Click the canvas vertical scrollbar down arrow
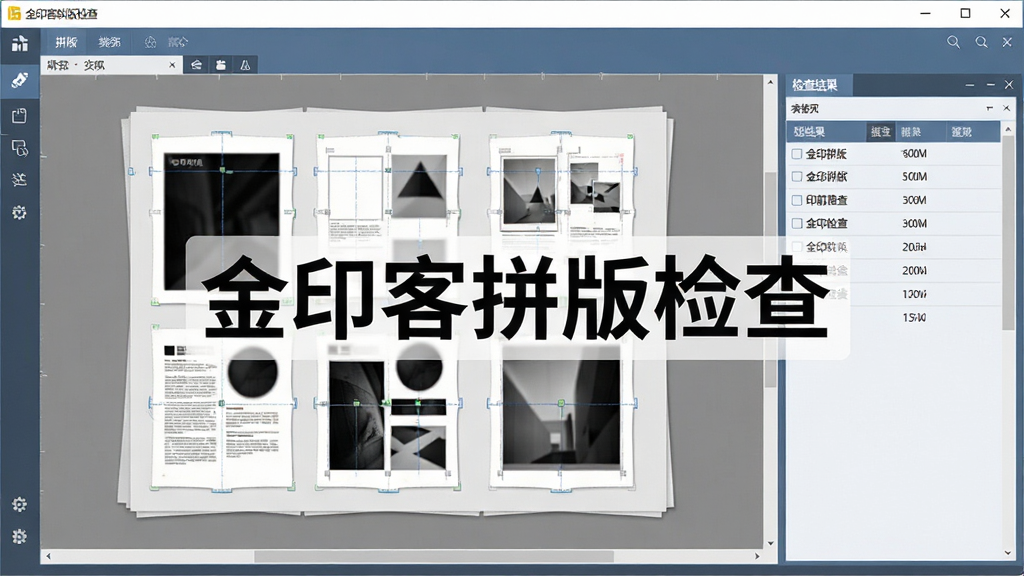This screenshot has height=576, width=1024. (771, 543)
